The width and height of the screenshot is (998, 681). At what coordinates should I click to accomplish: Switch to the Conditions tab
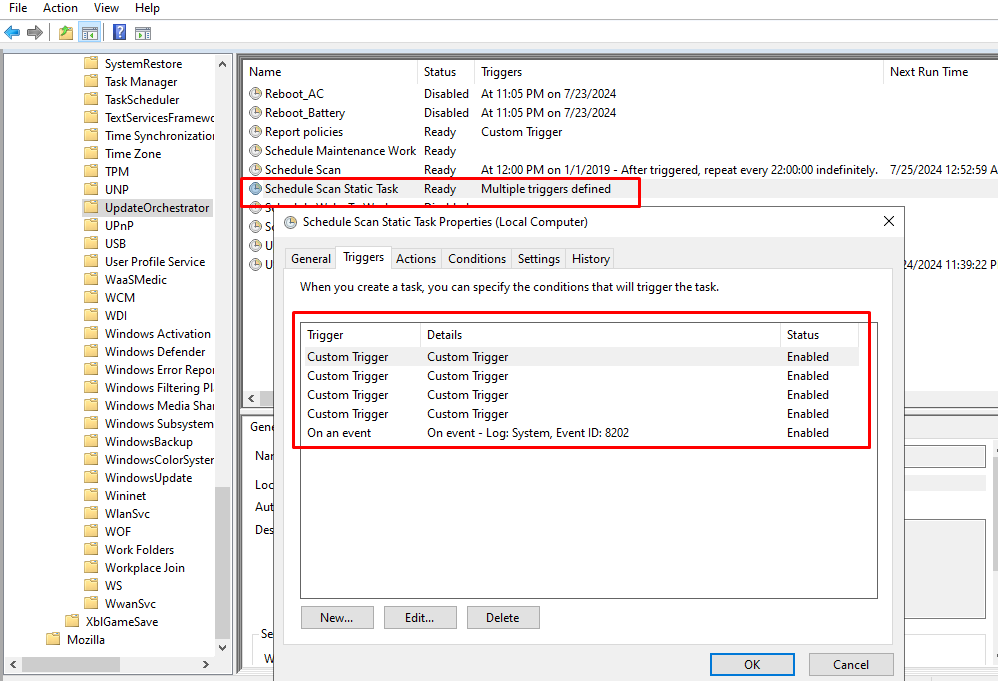477,258
